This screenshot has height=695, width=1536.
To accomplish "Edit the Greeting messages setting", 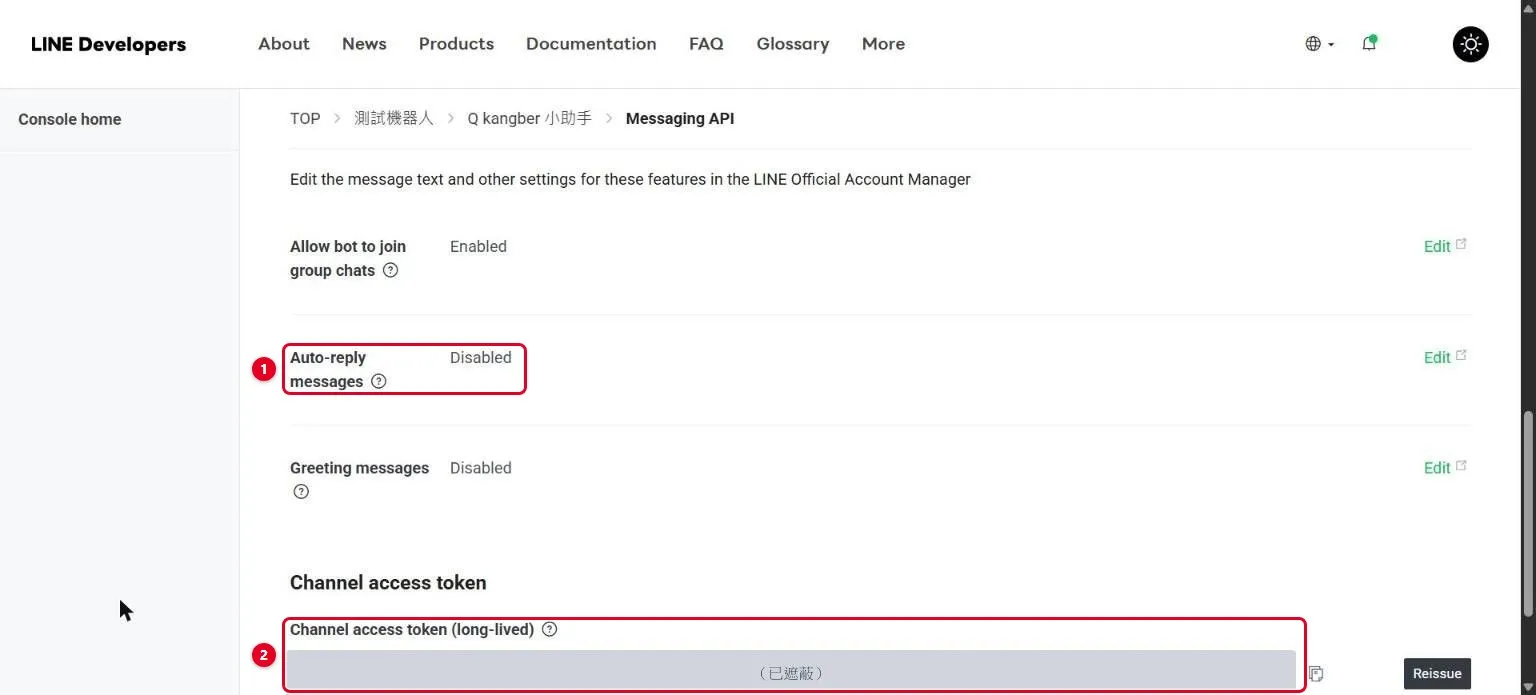I will [x=1445, y=467].
